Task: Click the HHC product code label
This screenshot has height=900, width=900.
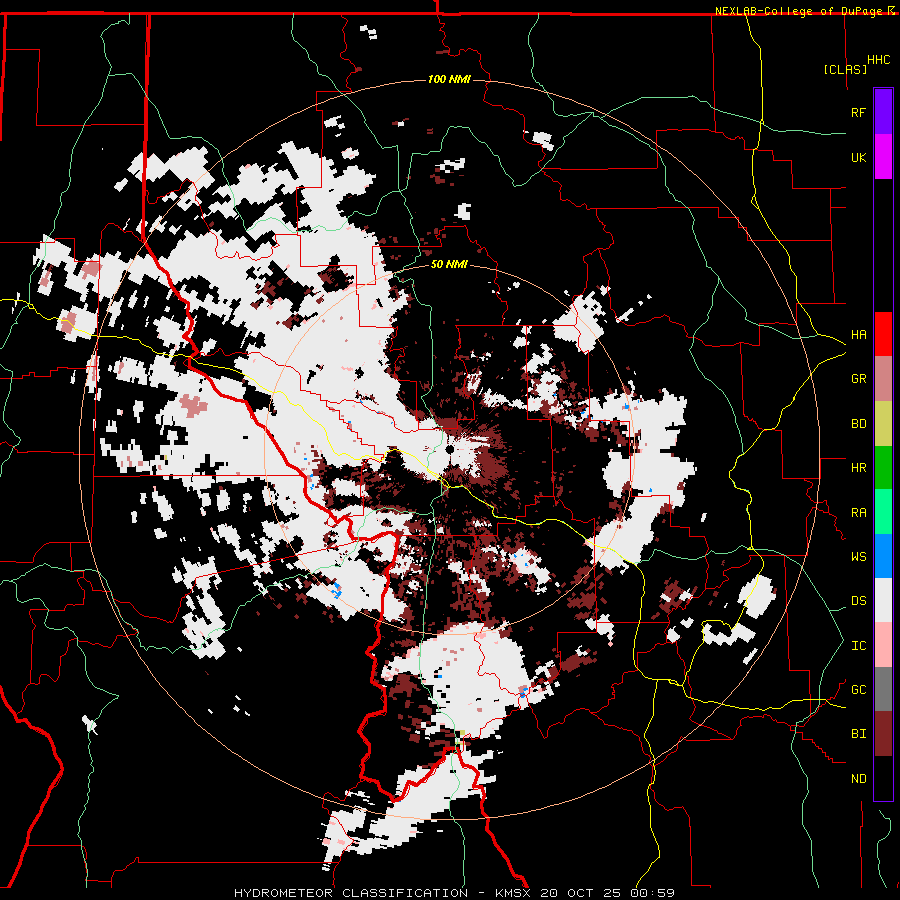Action: click(x=878, y=60)
